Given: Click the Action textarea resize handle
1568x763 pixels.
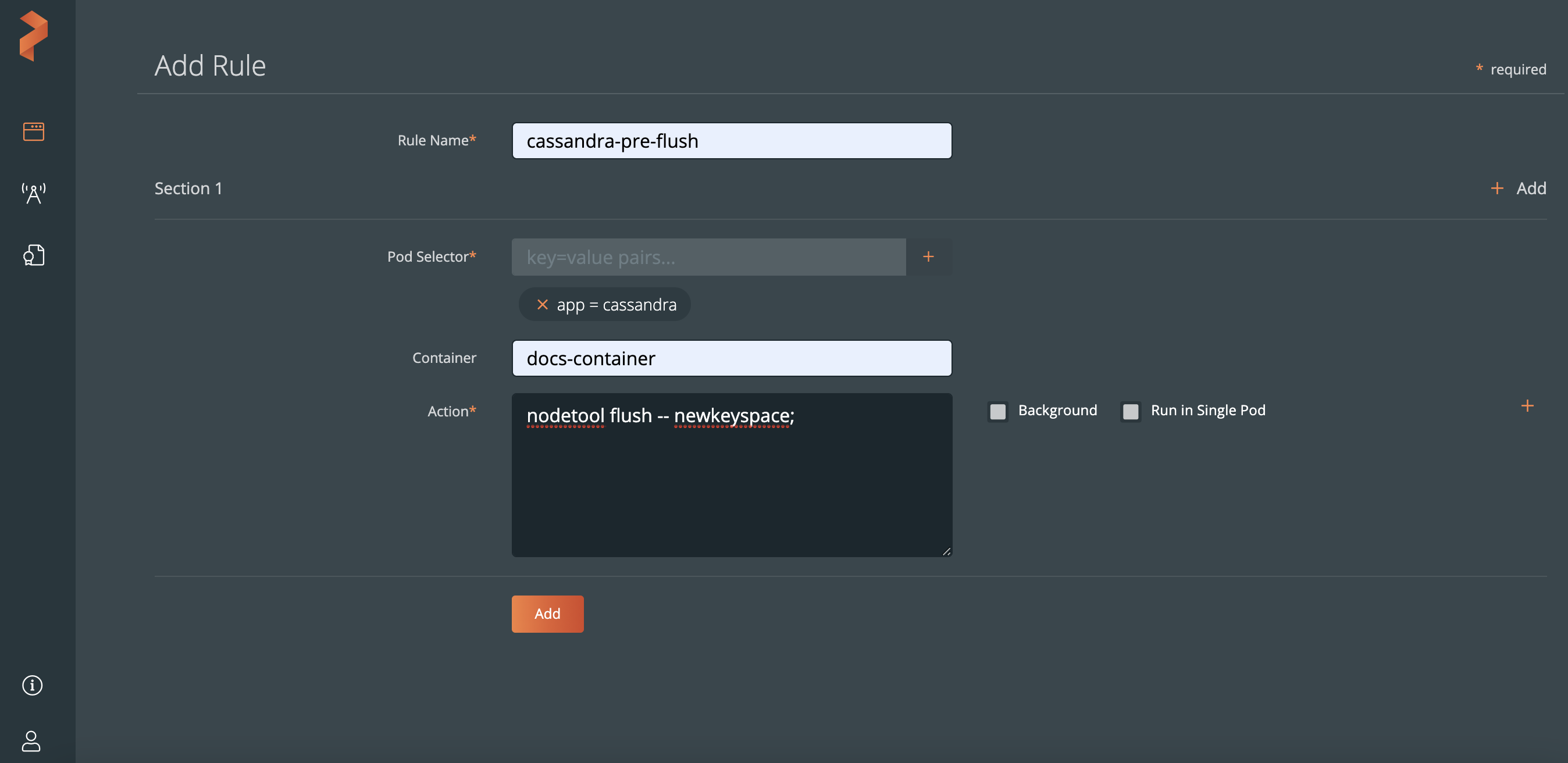Looking at the screenshot, I should 946,551.
